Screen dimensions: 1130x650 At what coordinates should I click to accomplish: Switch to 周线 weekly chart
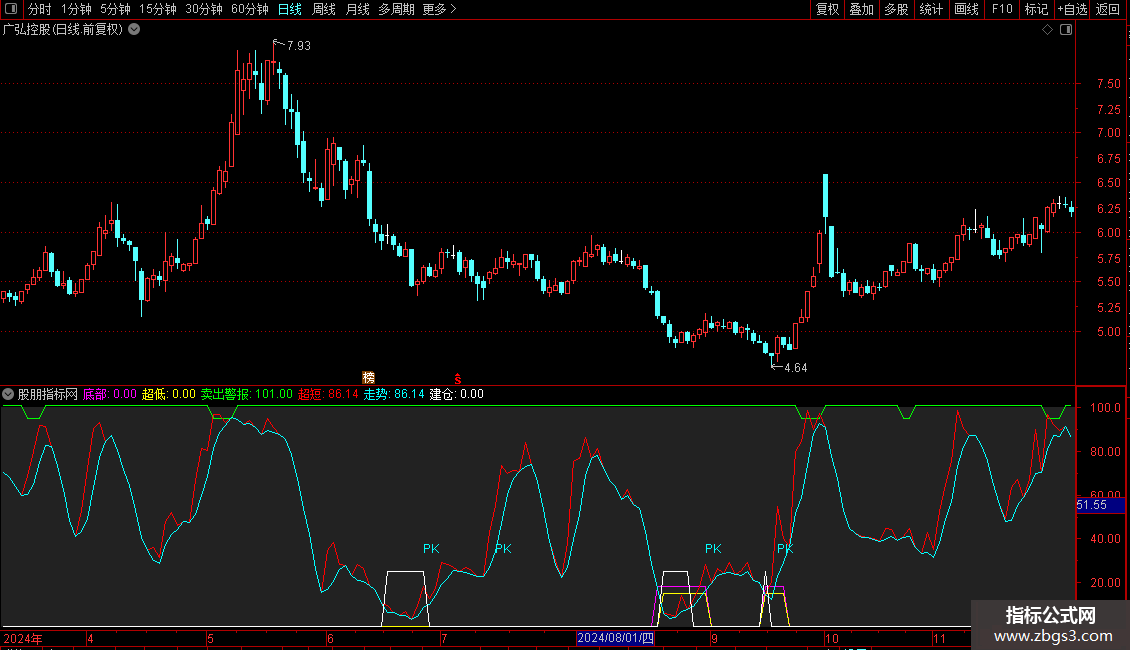[324, 9]
